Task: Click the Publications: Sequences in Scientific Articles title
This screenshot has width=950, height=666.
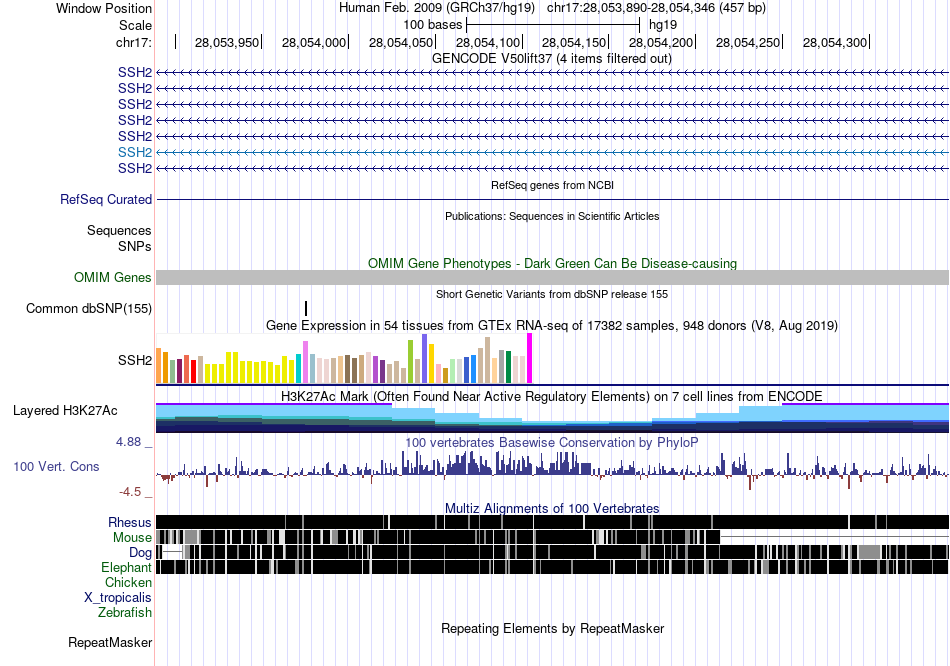Action: [x=552, y=216]
